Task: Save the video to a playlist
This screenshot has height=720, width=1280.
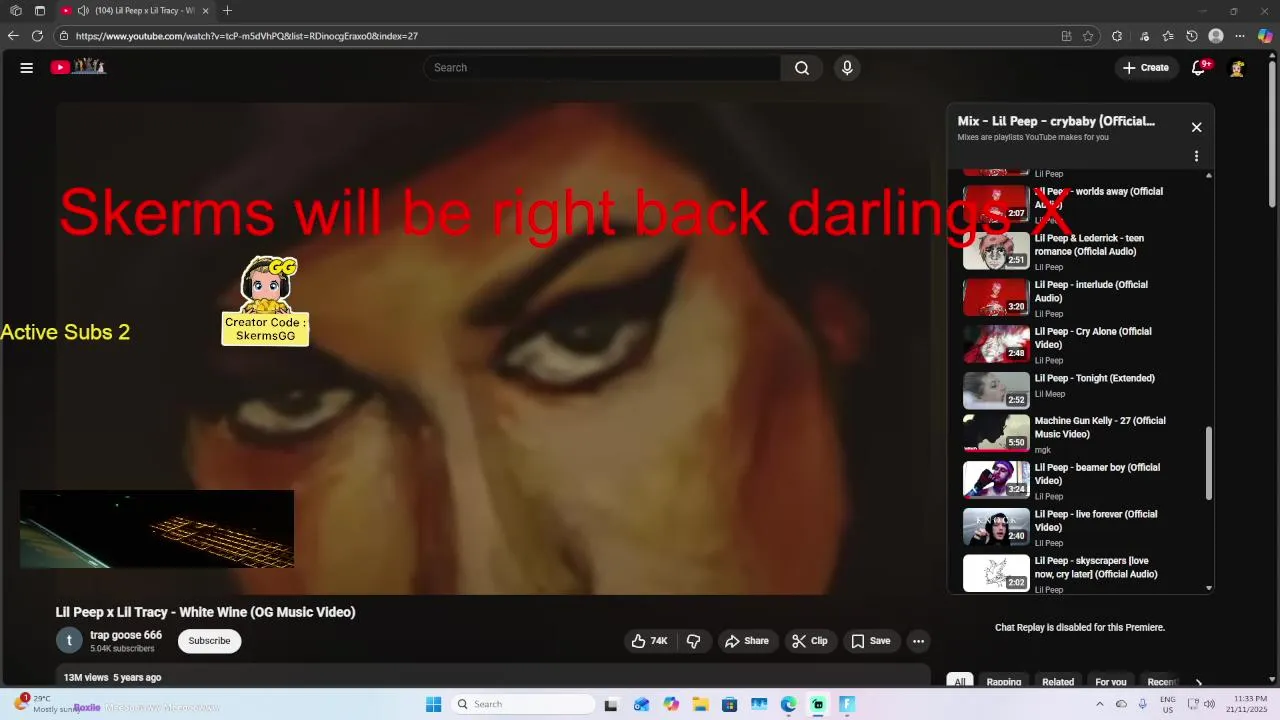Action: pos(870,641)
